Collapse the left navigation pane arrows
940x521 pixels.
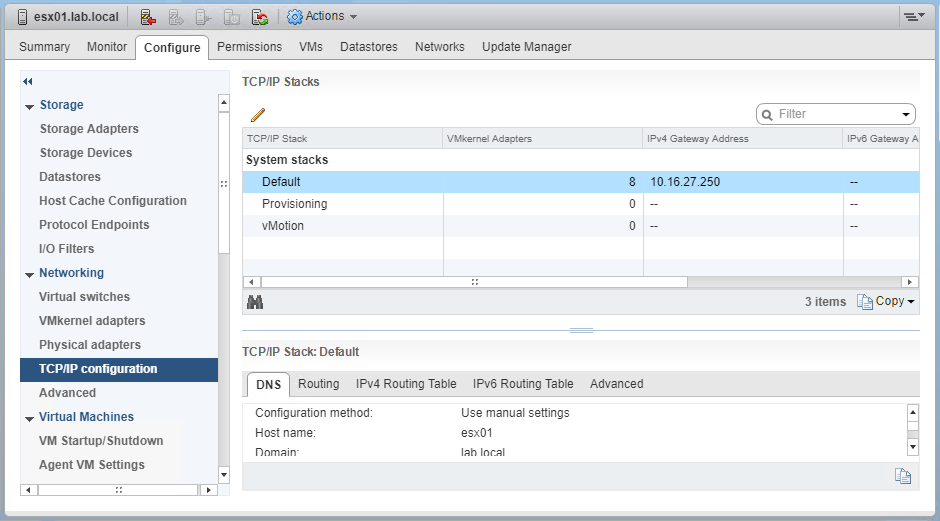[x=28, y=82]
